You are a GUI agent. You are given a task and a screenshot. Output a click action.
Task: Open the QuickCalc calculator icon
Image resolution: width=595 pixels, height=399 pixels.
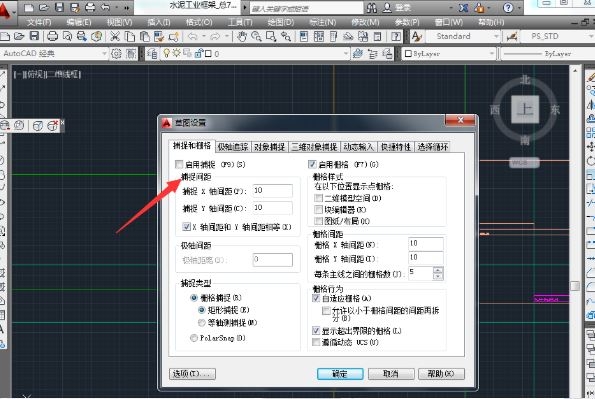click(x=378, y=36)
